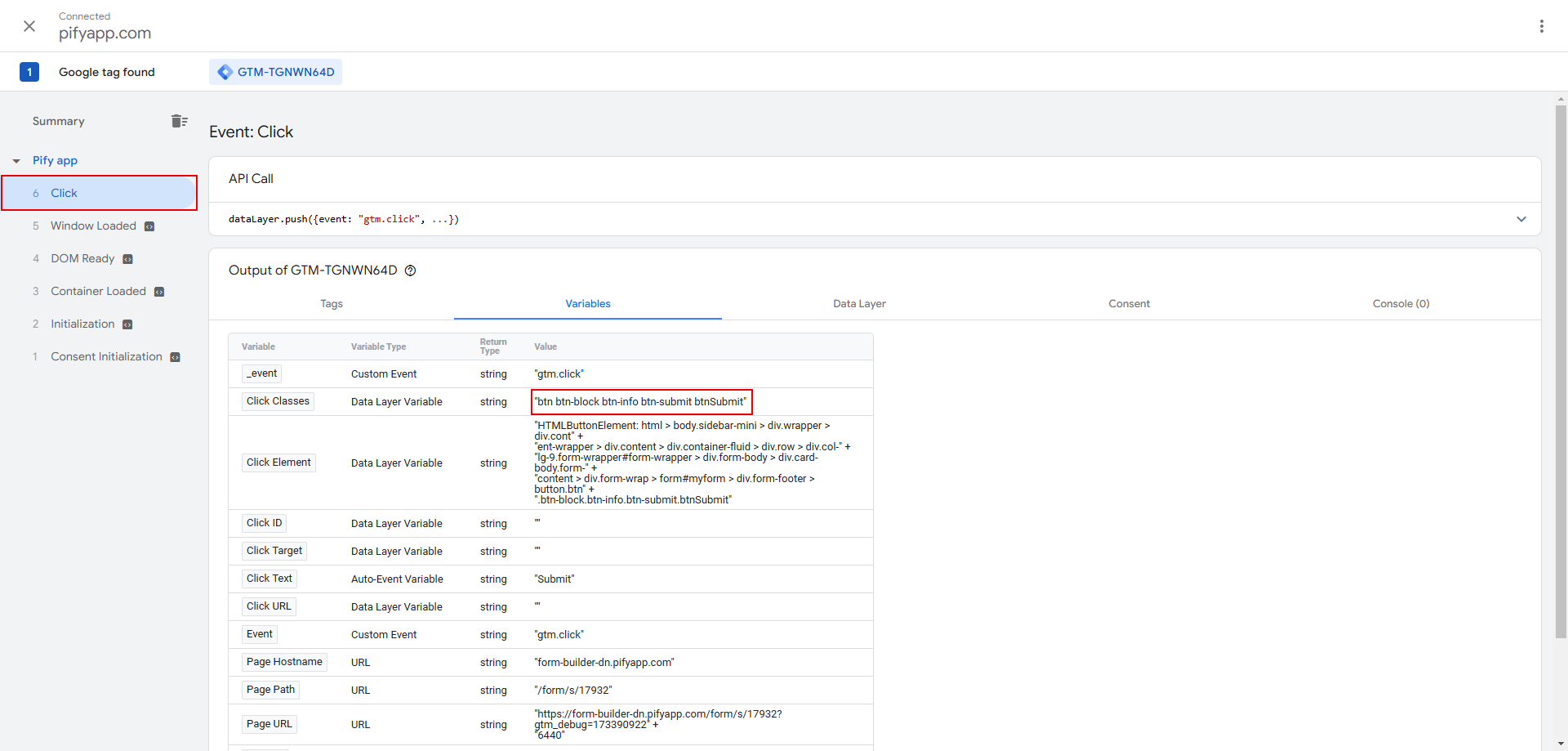Click the Event variable chip
1568x751 pixels.
coord(260,634)
